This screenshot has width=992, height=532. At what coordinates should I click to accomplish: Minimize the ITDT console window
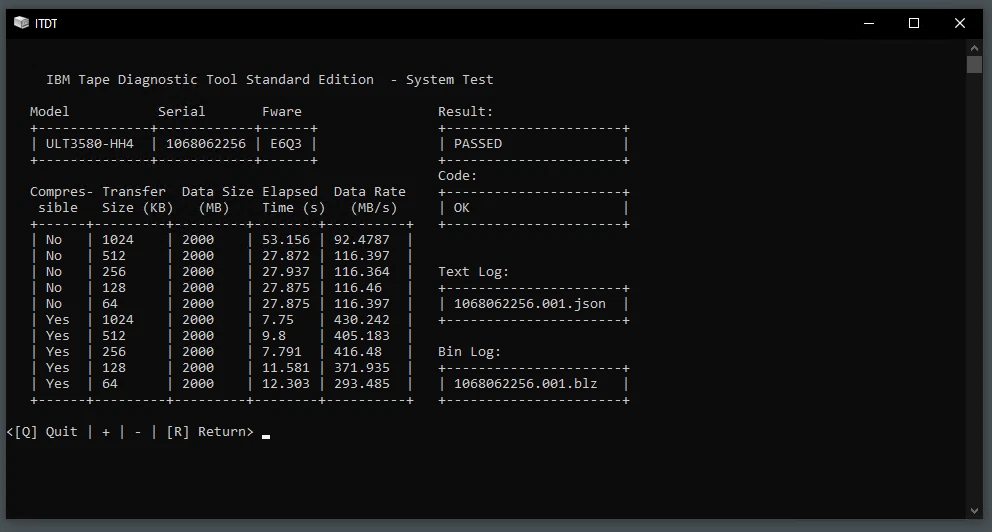coord(869,23)
